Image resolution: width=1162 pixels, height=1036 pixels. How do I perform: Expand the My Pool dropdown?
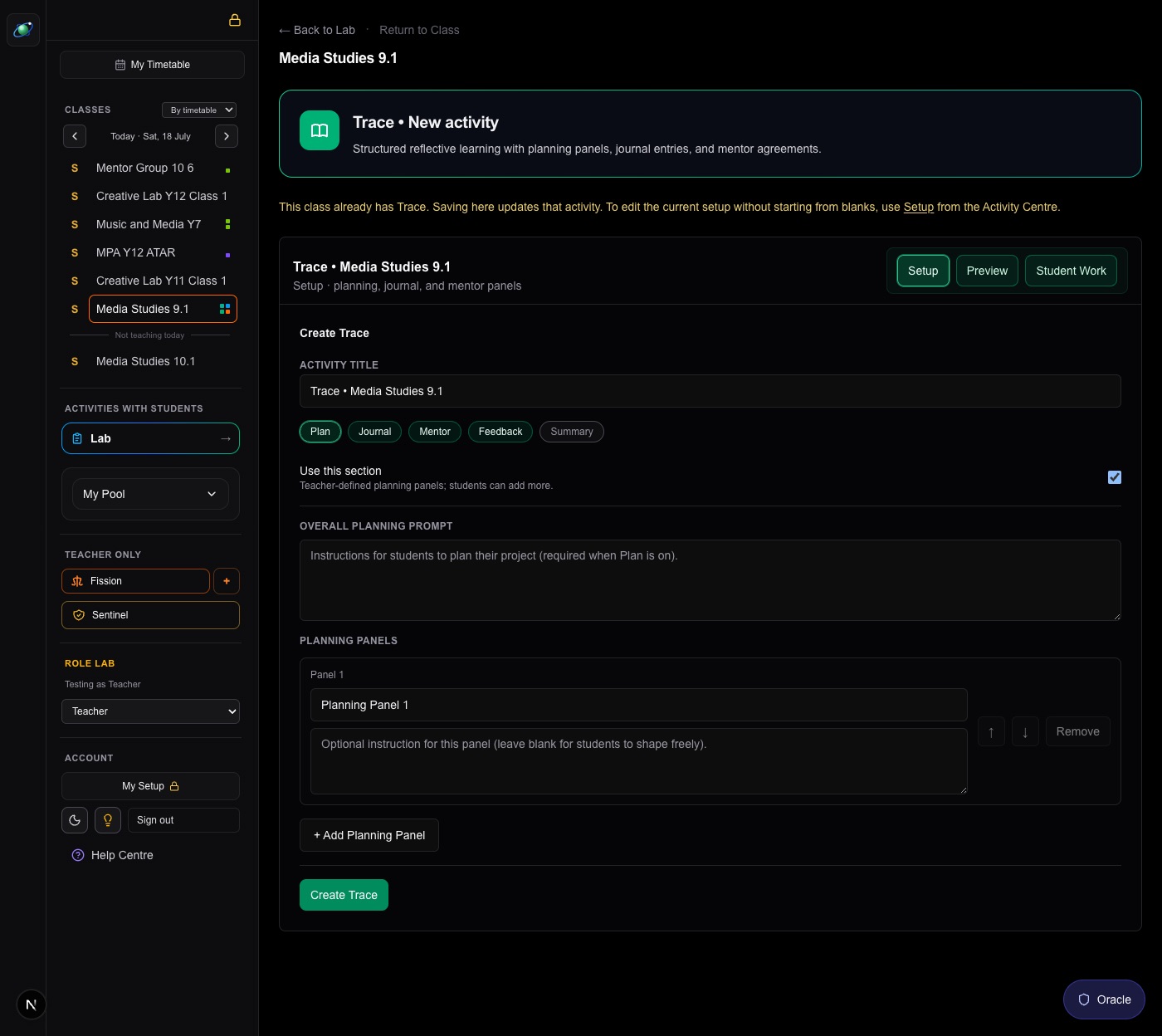(x=150, y=494)
